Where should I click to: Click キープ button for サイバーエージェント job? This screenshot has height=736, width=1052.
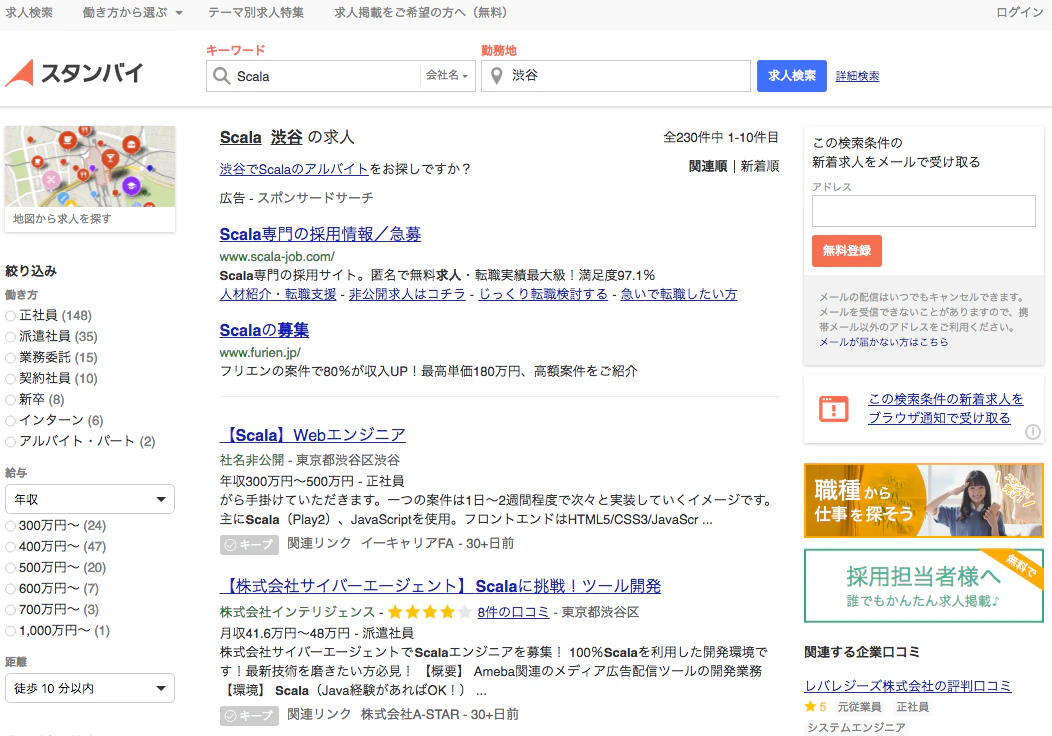click(x=250, y=716)
